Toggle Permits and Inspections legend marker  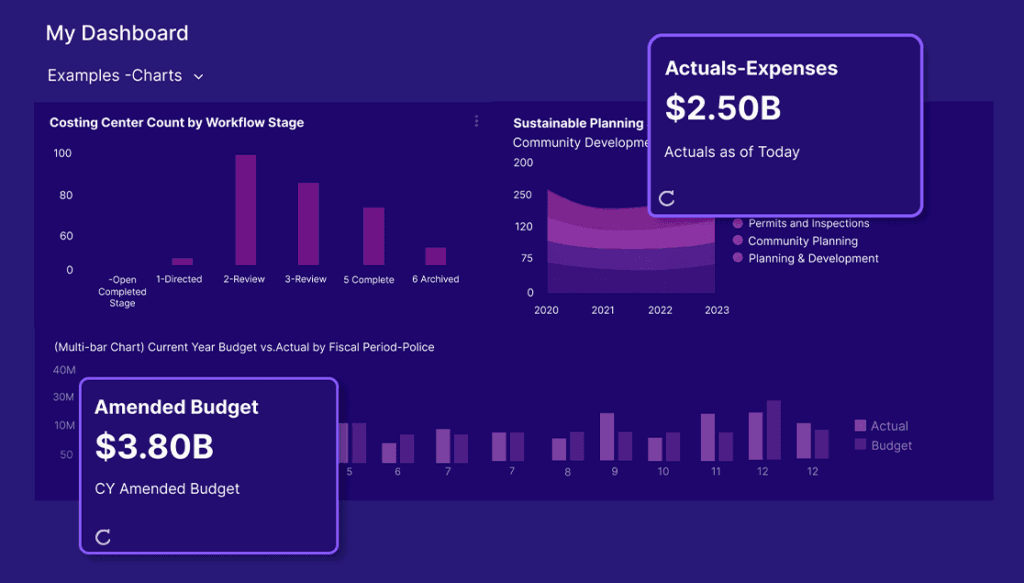pyautogui.click(x=738, y=224)
